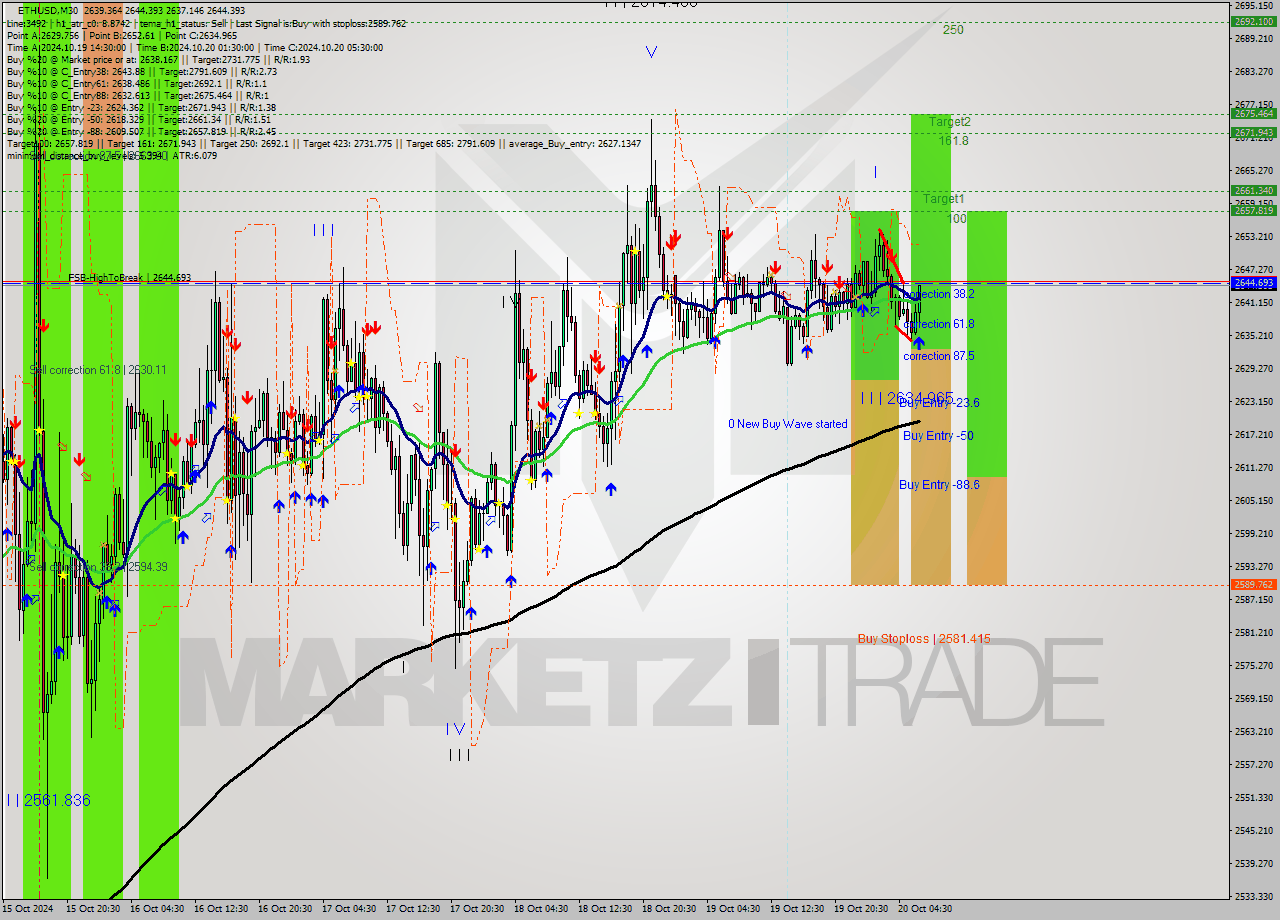Click the 18 Oct 20:30 time label
The image size is (1280, 920).
pyautogui.click(x=671, y=909)
